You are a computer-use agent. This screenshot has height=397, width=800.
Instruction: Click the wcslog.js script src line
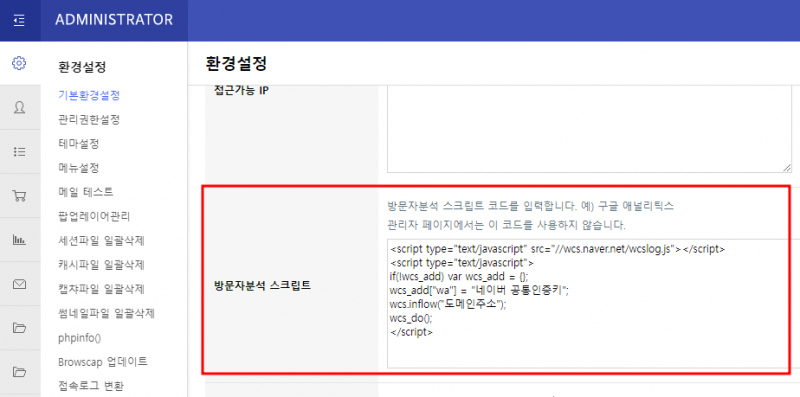557,249
